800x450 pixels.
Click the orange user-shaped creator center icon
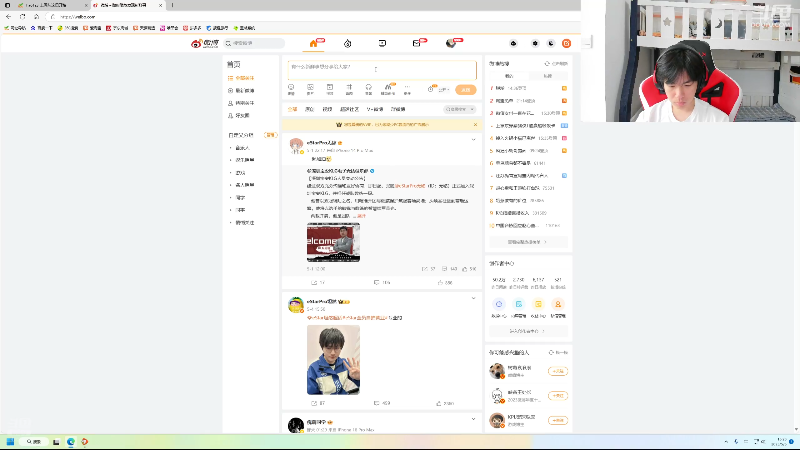(558, 304)
